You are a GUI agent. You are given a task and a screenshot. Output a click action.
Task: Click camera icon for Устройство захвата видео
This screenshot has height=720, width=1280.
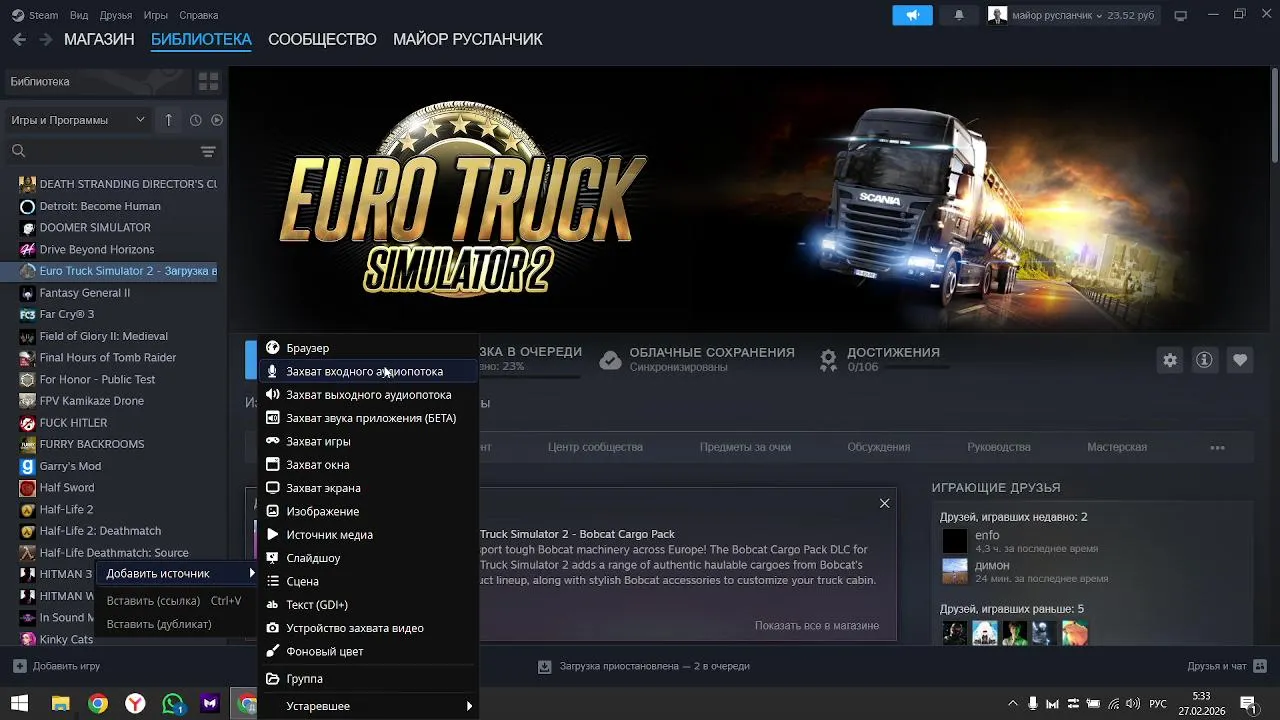coord(272,628)
